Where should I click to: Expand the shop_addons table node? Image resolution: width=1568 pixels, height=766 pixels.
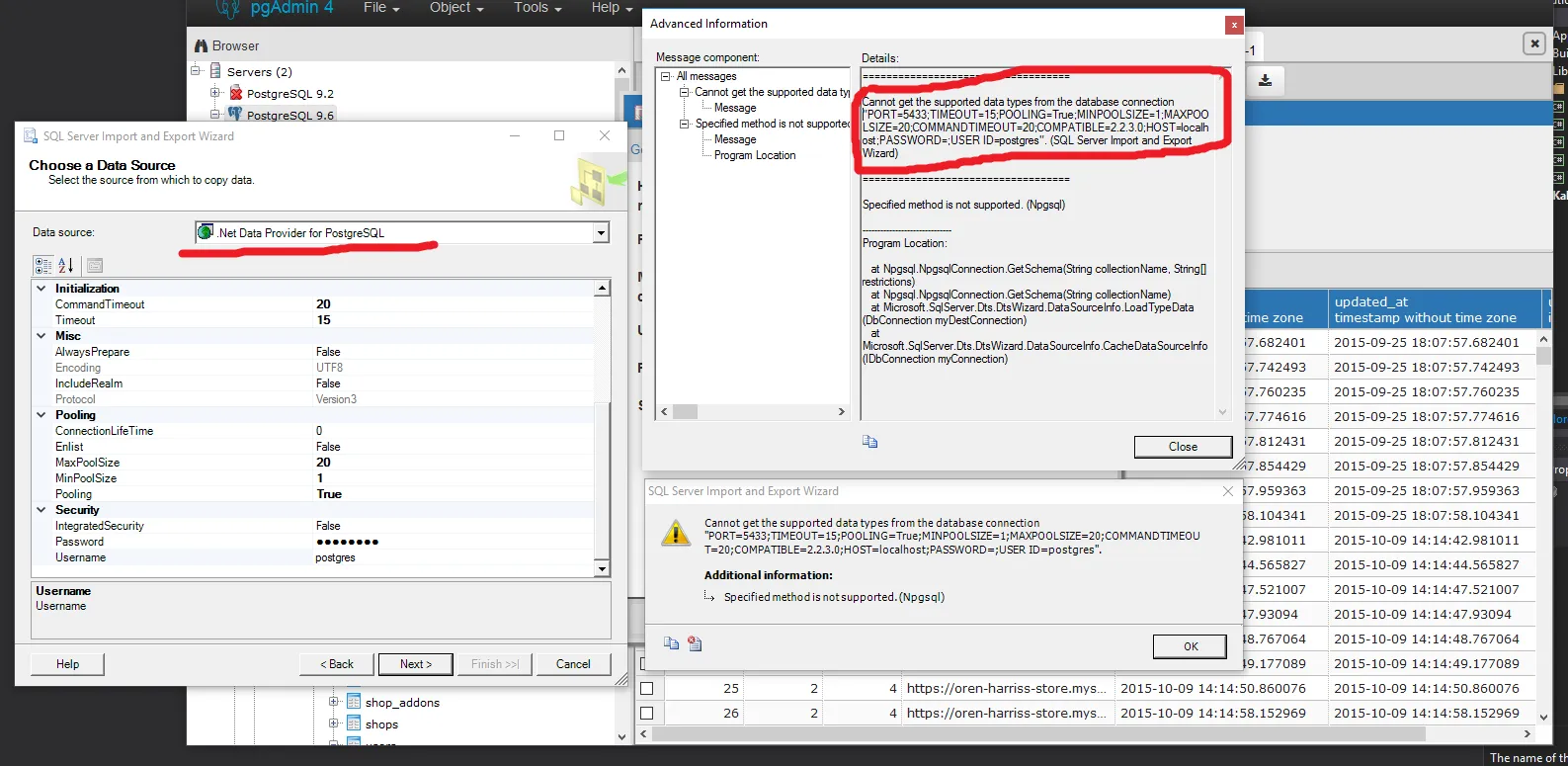pos(333,702)
